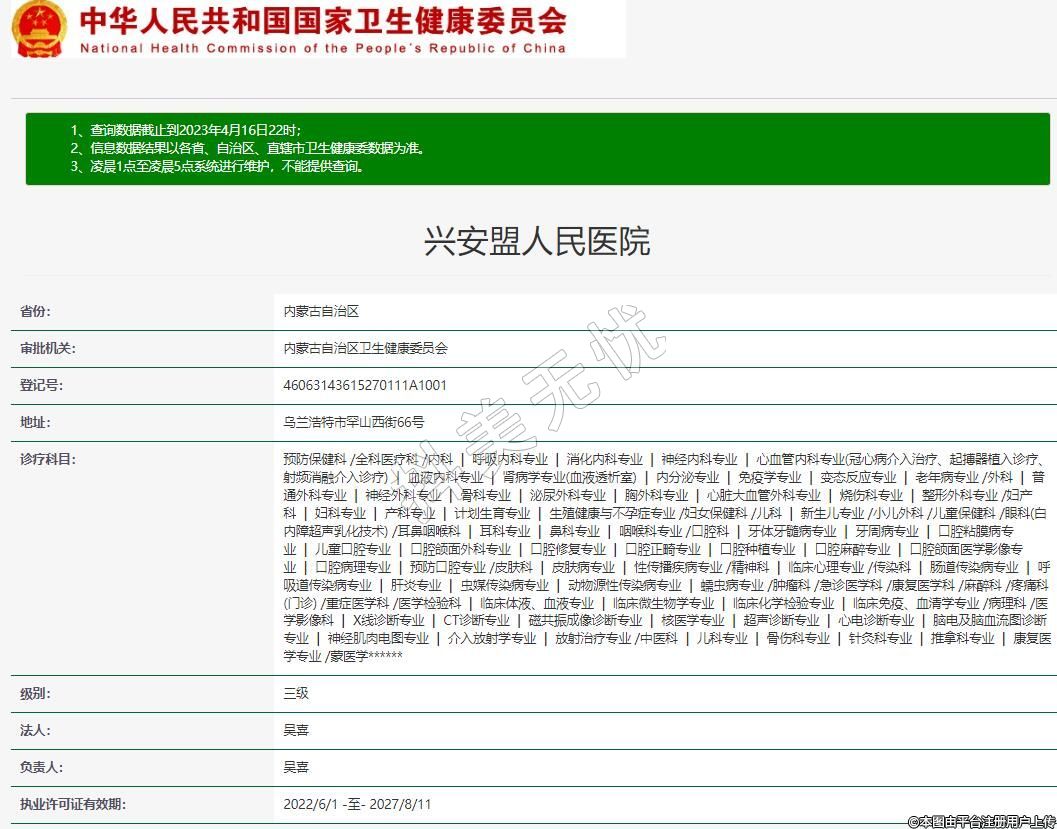Click the 中华人民共和国国家卫生健康委员会 header title
The image size is (1057, 829).
coord(322,20)
